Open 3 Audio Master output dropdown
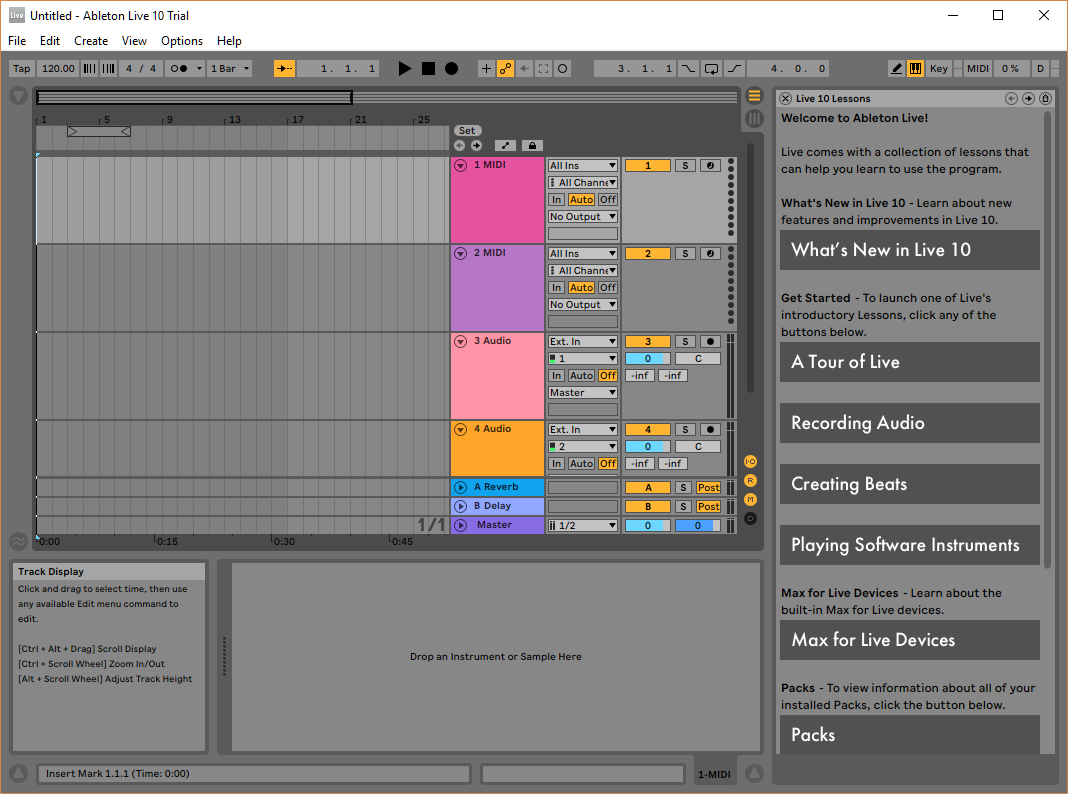 coord(583,393)
